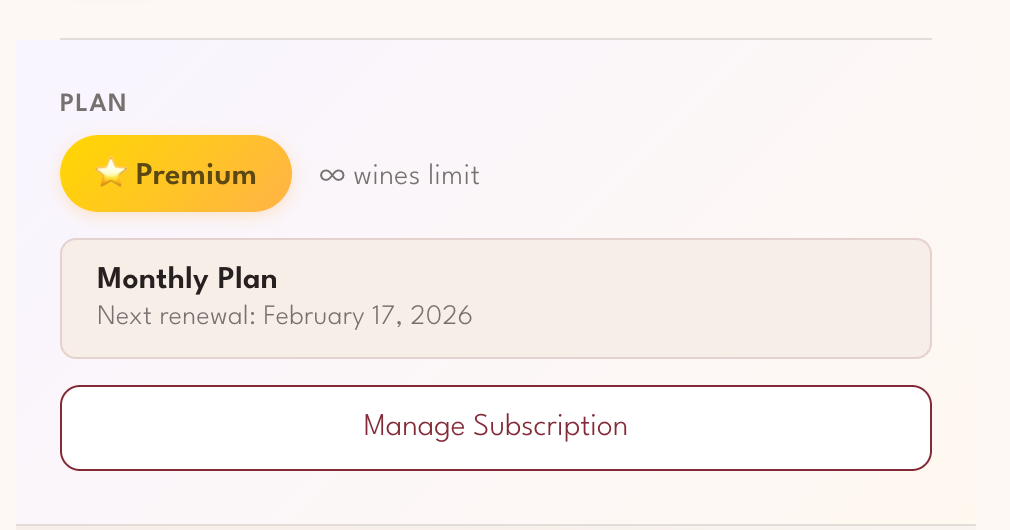
Task: Click the word Monthly in the heading
Action: click(152, 278)
